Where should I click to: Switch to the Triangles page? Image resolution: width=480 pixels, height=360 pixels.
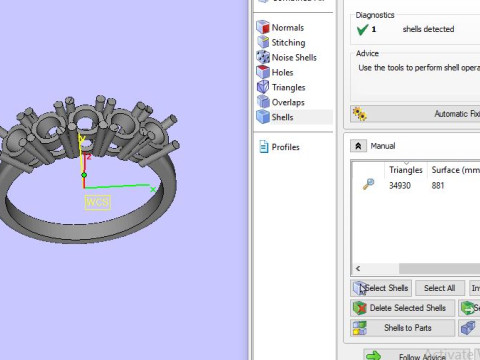288,87
